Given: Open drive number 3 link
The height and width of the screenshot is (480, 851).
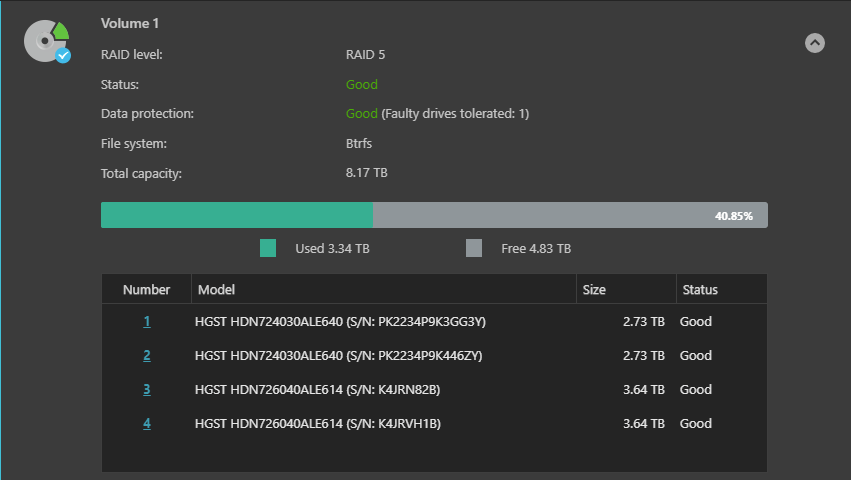Looking at the screenshot, I should 147,389.
